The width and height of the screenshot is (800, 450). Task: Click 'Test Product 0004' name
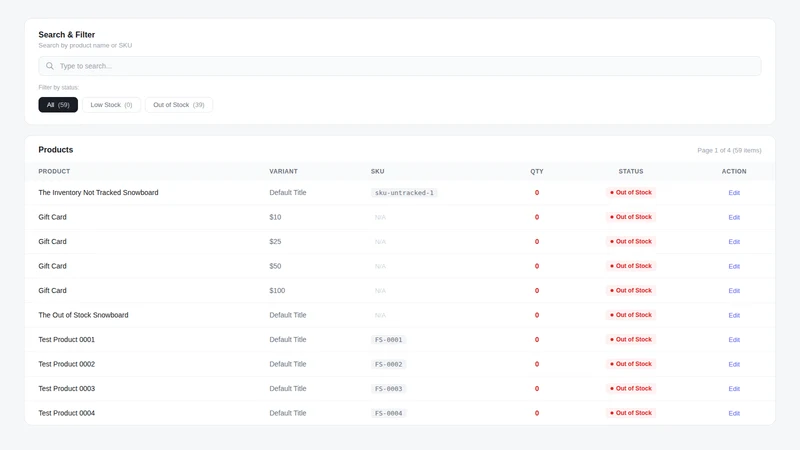pyautogui.click(x=66, y=413)
